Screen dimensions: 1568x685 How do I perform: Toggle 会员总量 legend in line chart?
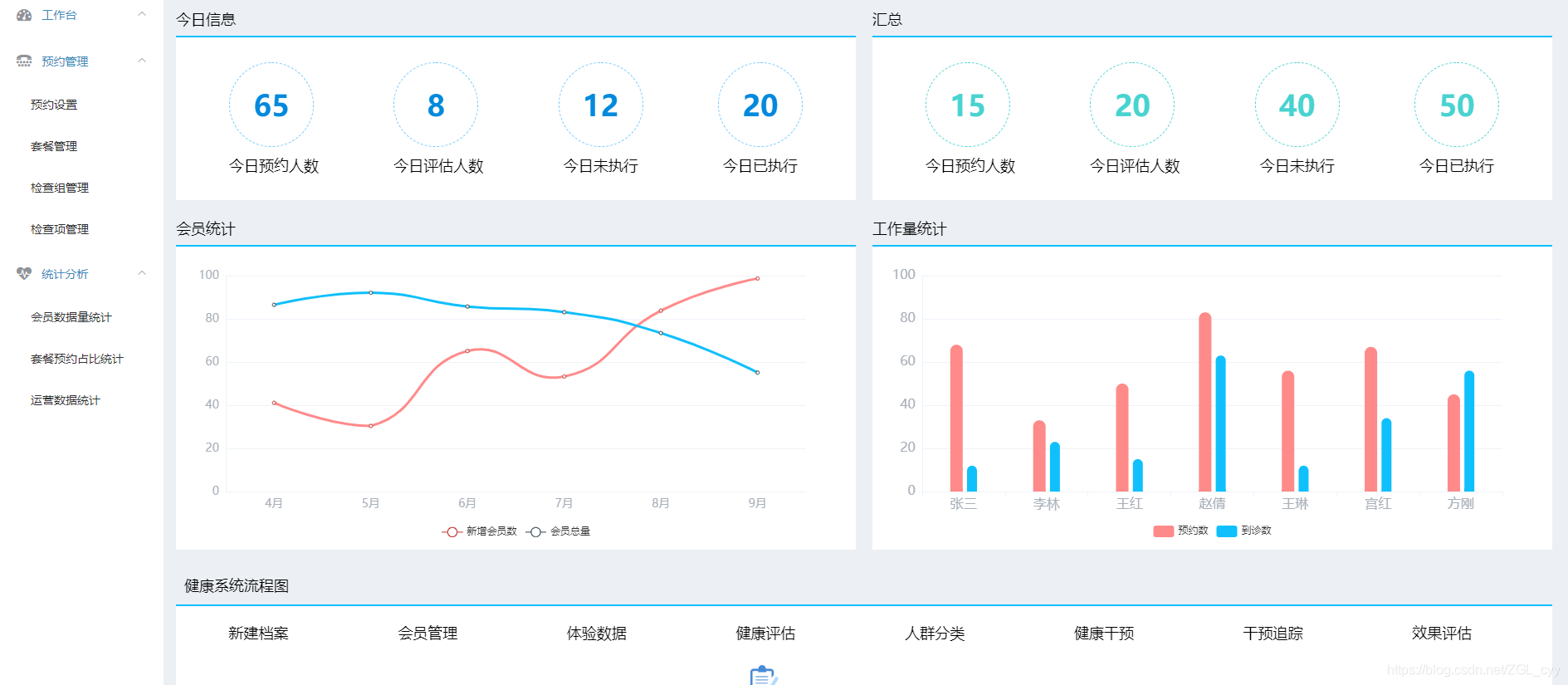tap(558, 531)
